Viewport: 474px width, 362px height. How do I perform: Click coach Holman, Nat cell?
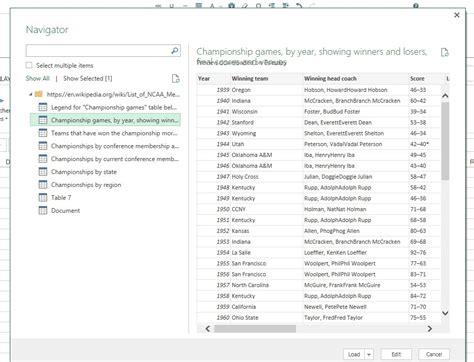click(355, 209)
